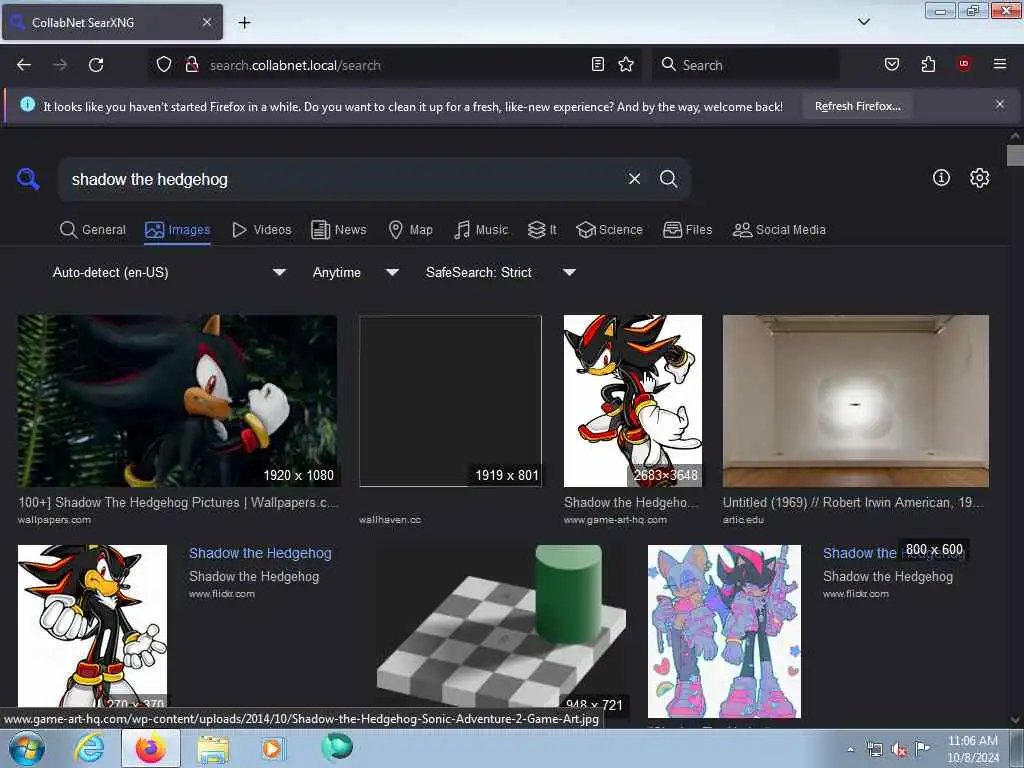Click the wallpapers.com source text

click(54, 520)
